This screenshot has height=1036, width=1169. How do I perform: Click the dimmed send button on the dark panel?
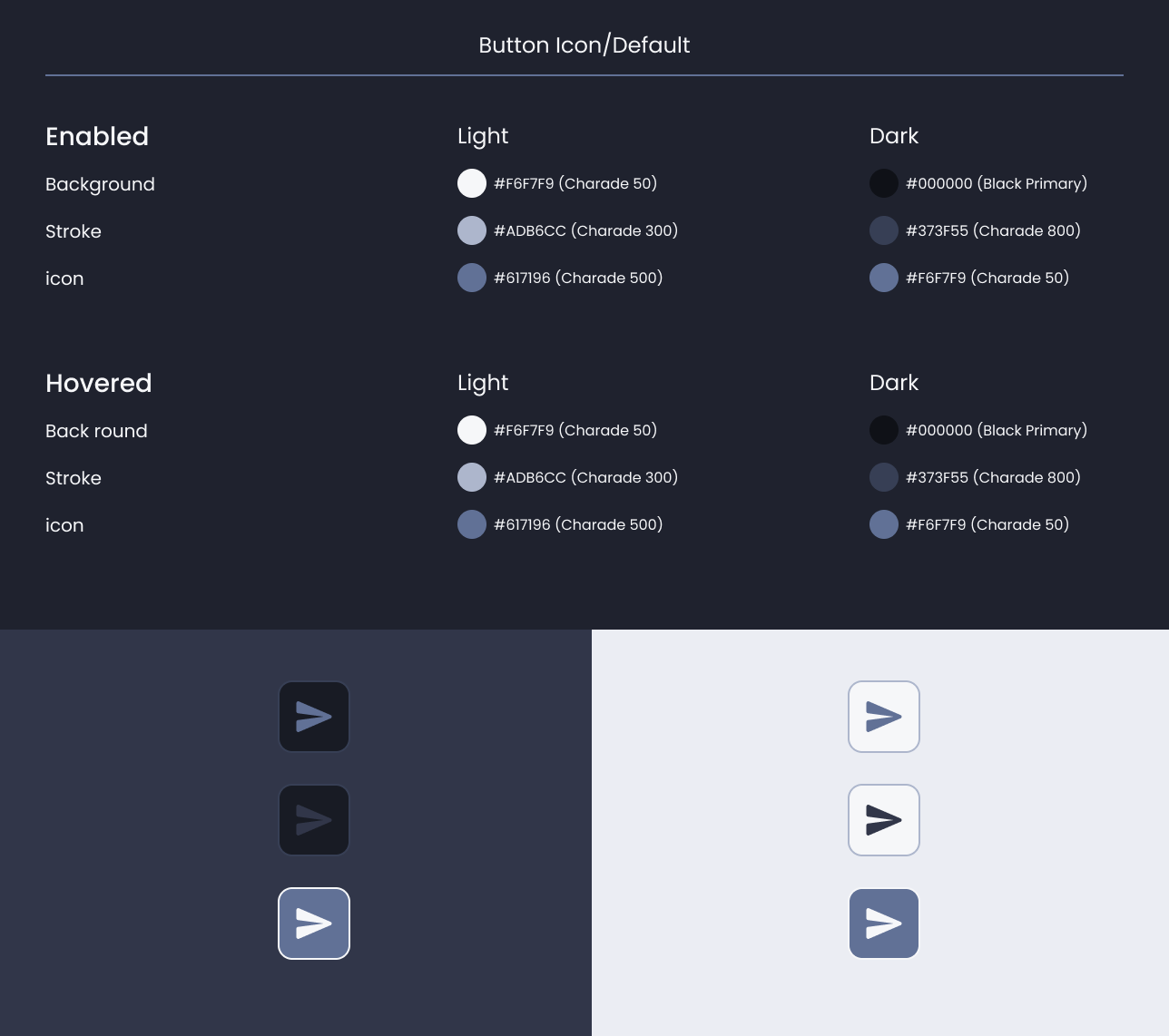click(x=314, y=820)
